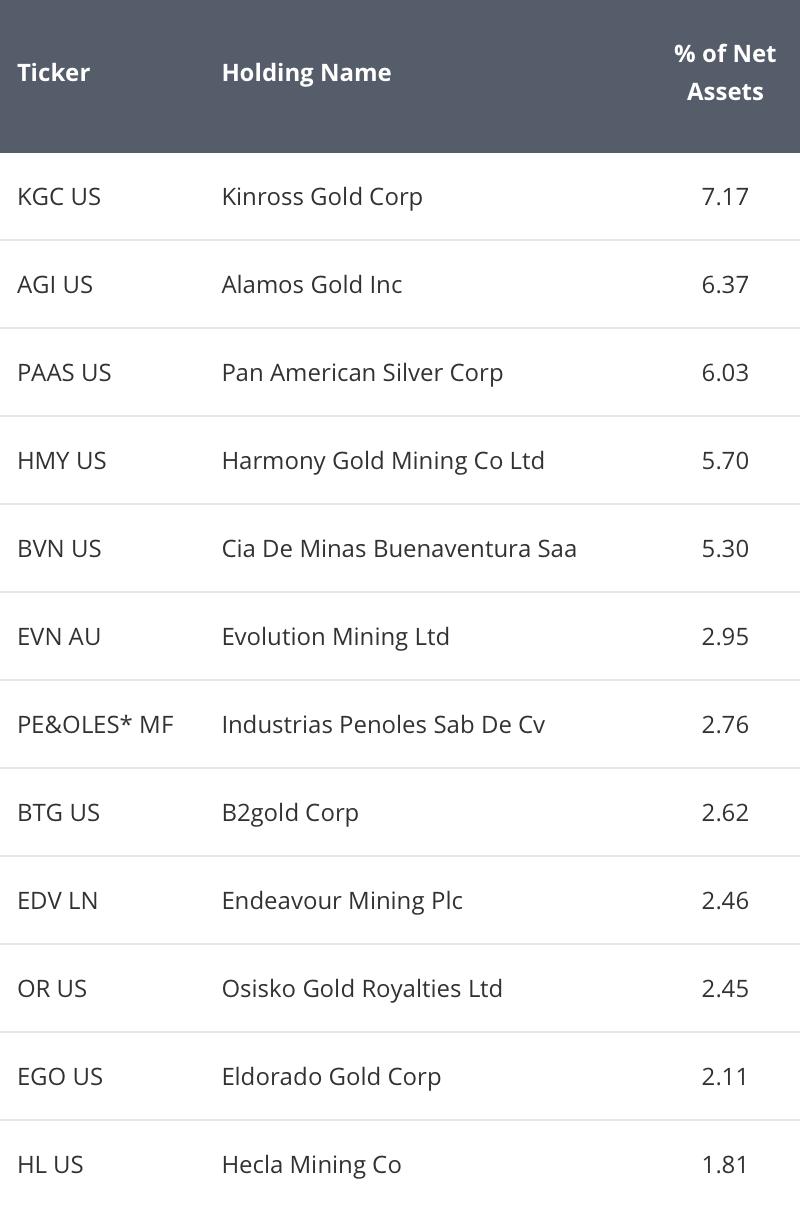Select the KGC US ticker cell
The height and width of the screenshot is (1214, 800).
coord(59,197)
